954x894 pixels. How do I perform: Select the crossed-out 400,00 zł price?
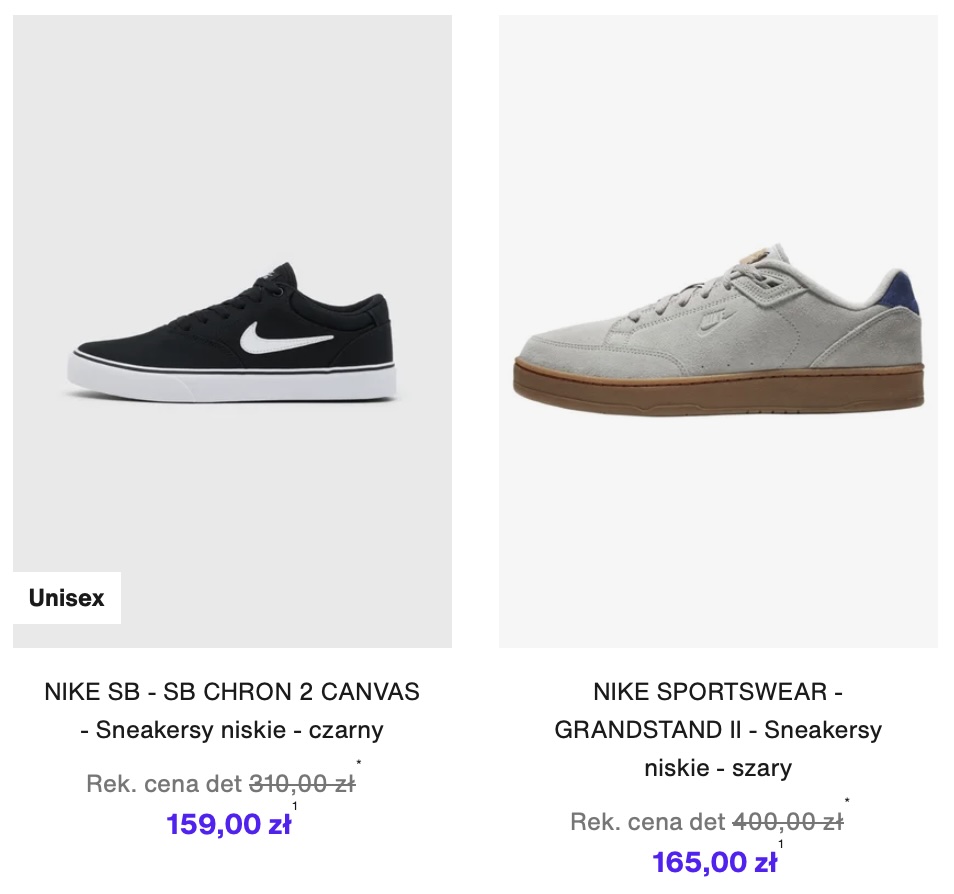pyautogui.click(x=787, y=822)
